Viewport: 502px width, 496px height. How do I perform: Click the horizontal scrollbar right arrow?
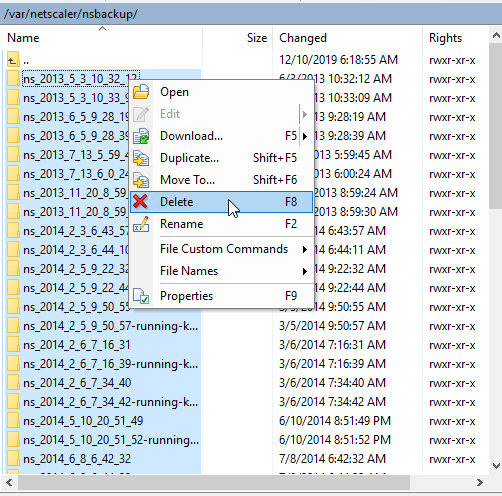479,482
